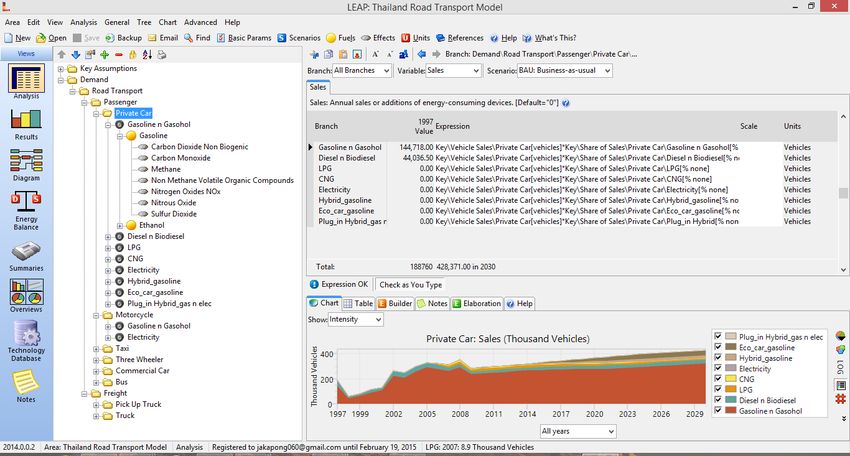Click the Scenarios toolbar button
Screen dimensions: 850x456
[299, 38]
